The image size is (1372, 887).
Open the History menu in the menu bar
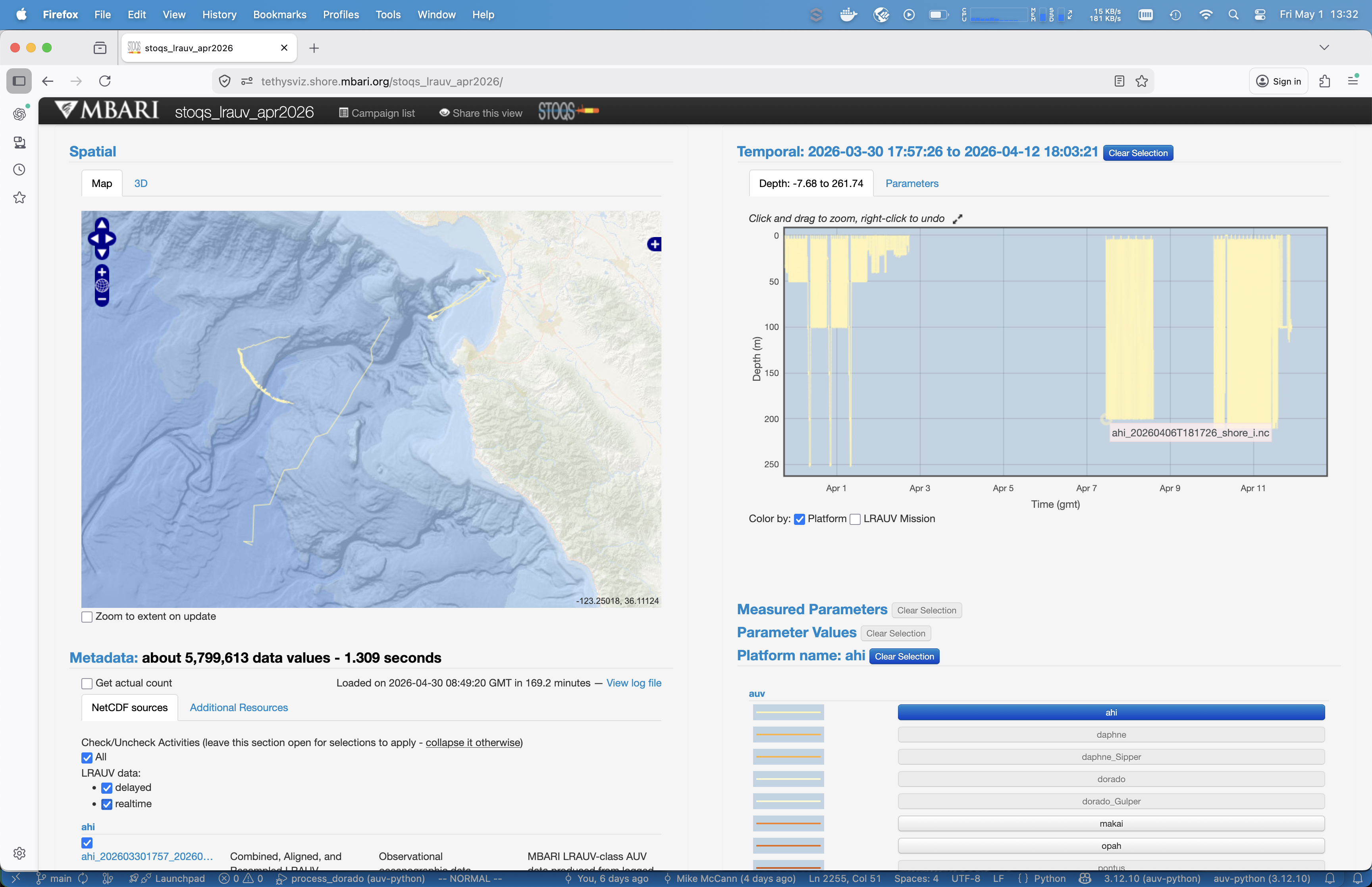point(219,14)
